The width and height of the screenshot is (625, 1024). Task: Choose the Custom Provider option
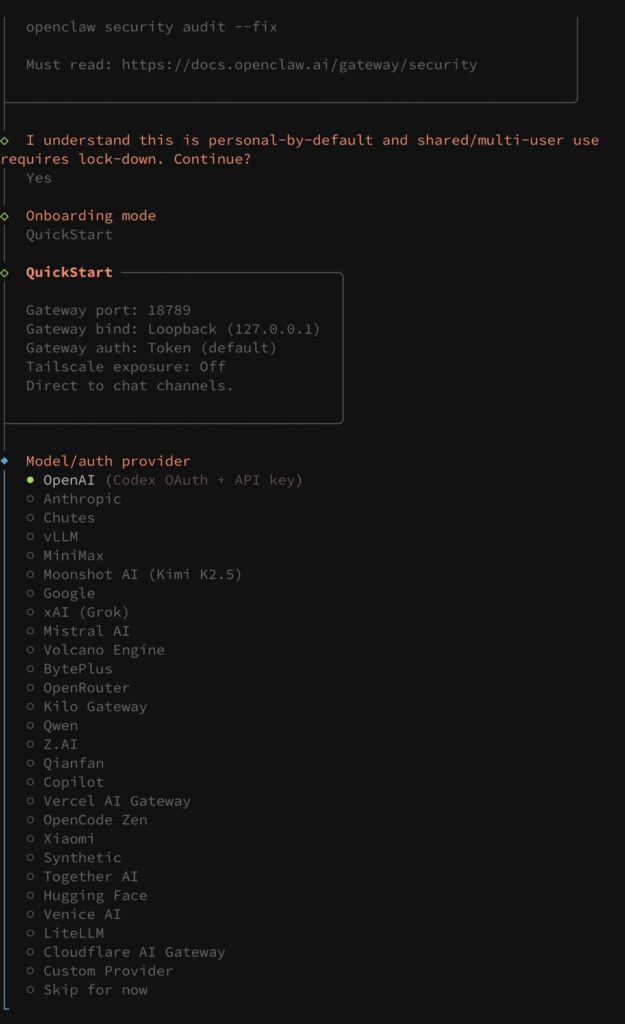107,971
